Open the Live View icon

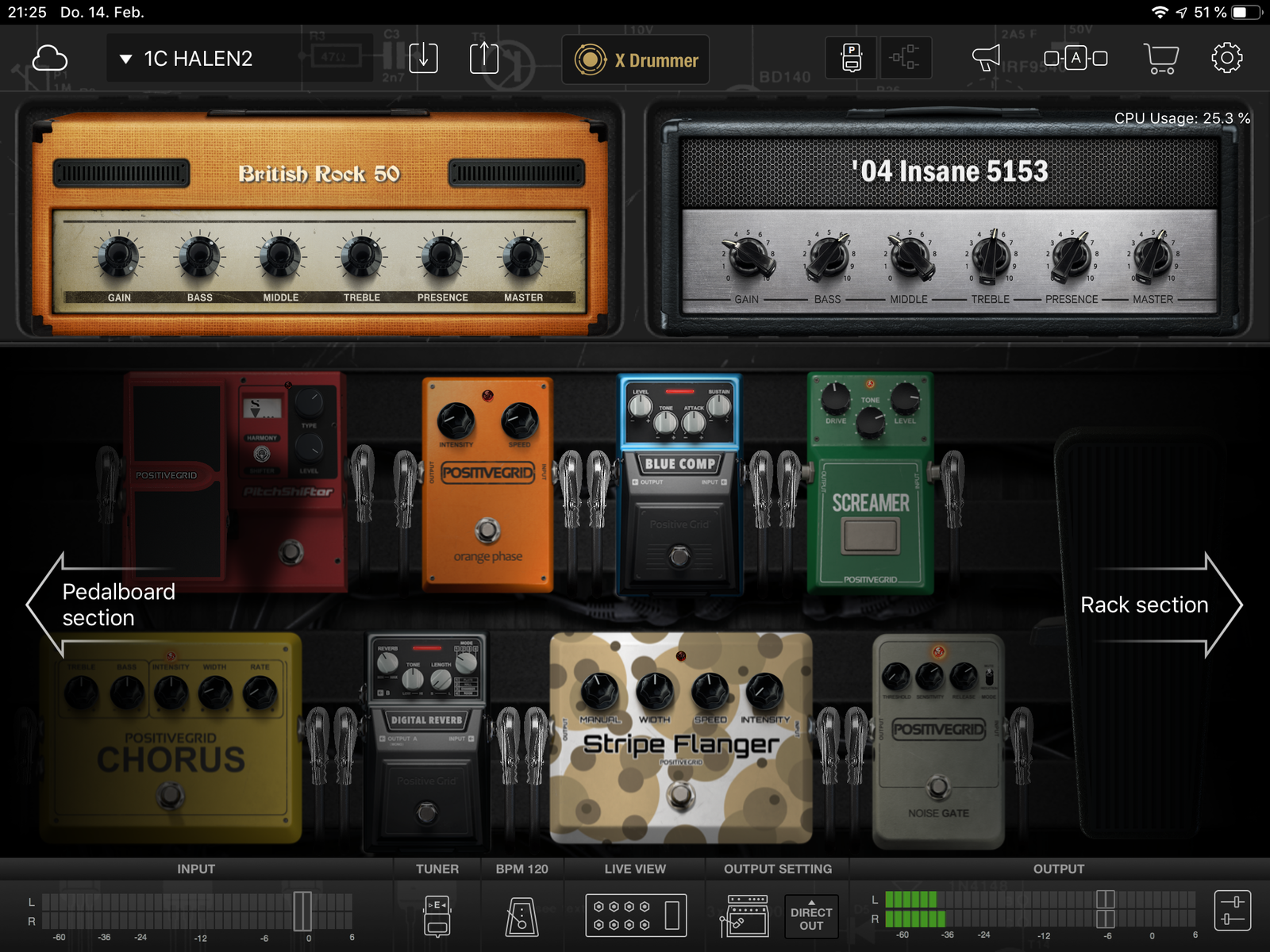click(x=636, y=916)
